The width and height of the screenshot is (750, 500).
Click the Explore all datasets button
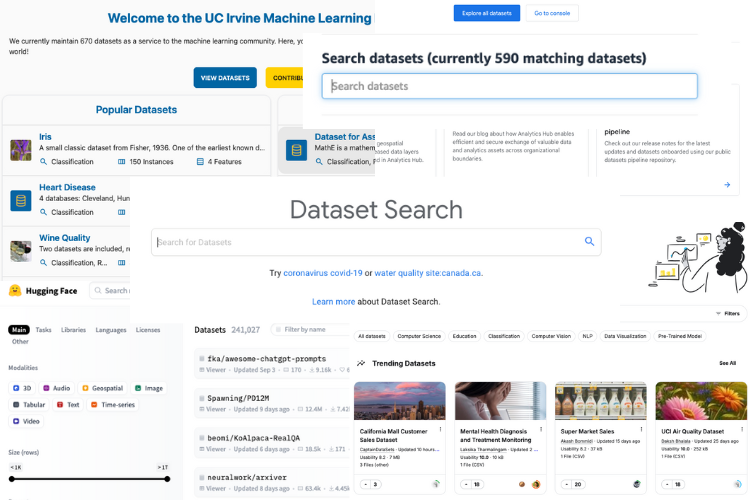click(x=486, y=13)
